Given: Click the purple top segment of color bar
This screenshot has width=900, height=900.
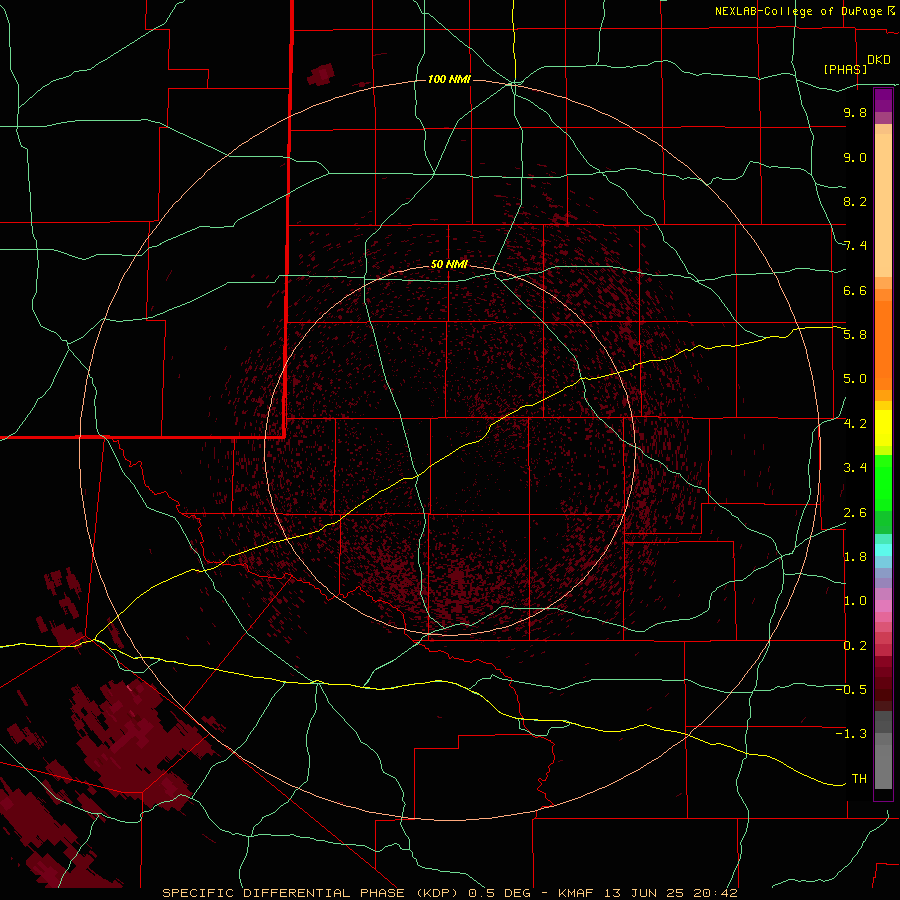Looking at the screenshot, I should tap(883, 100).
